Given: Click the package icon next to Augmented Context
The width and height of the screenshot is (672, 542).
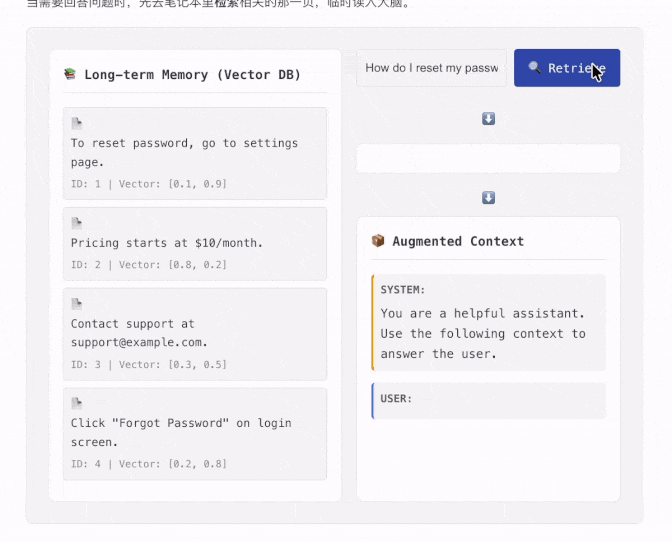Looking at the screenshot, I should tap(378, 241).
